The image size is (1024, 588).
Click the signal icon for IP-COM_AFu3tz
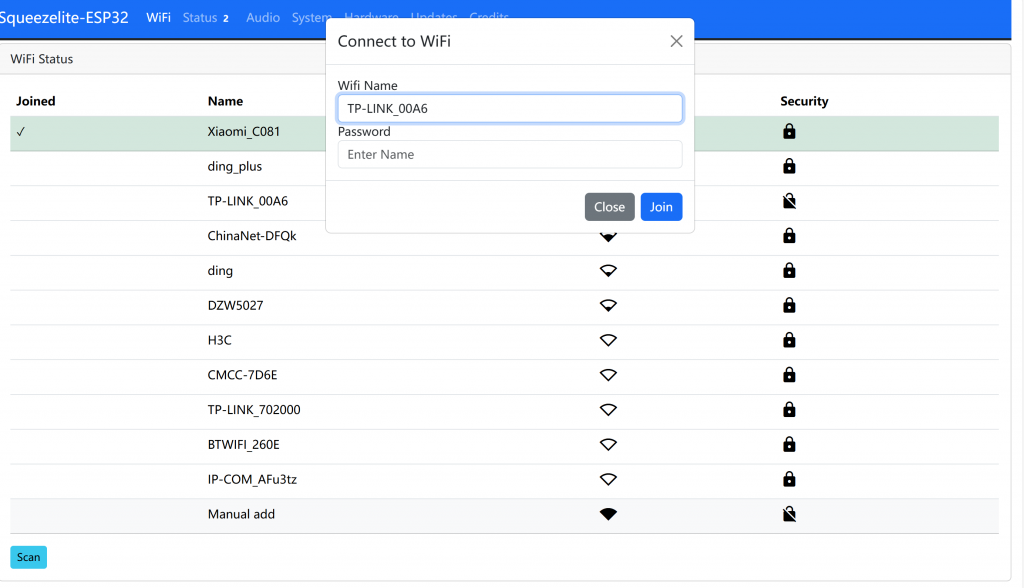click(608, 480)
